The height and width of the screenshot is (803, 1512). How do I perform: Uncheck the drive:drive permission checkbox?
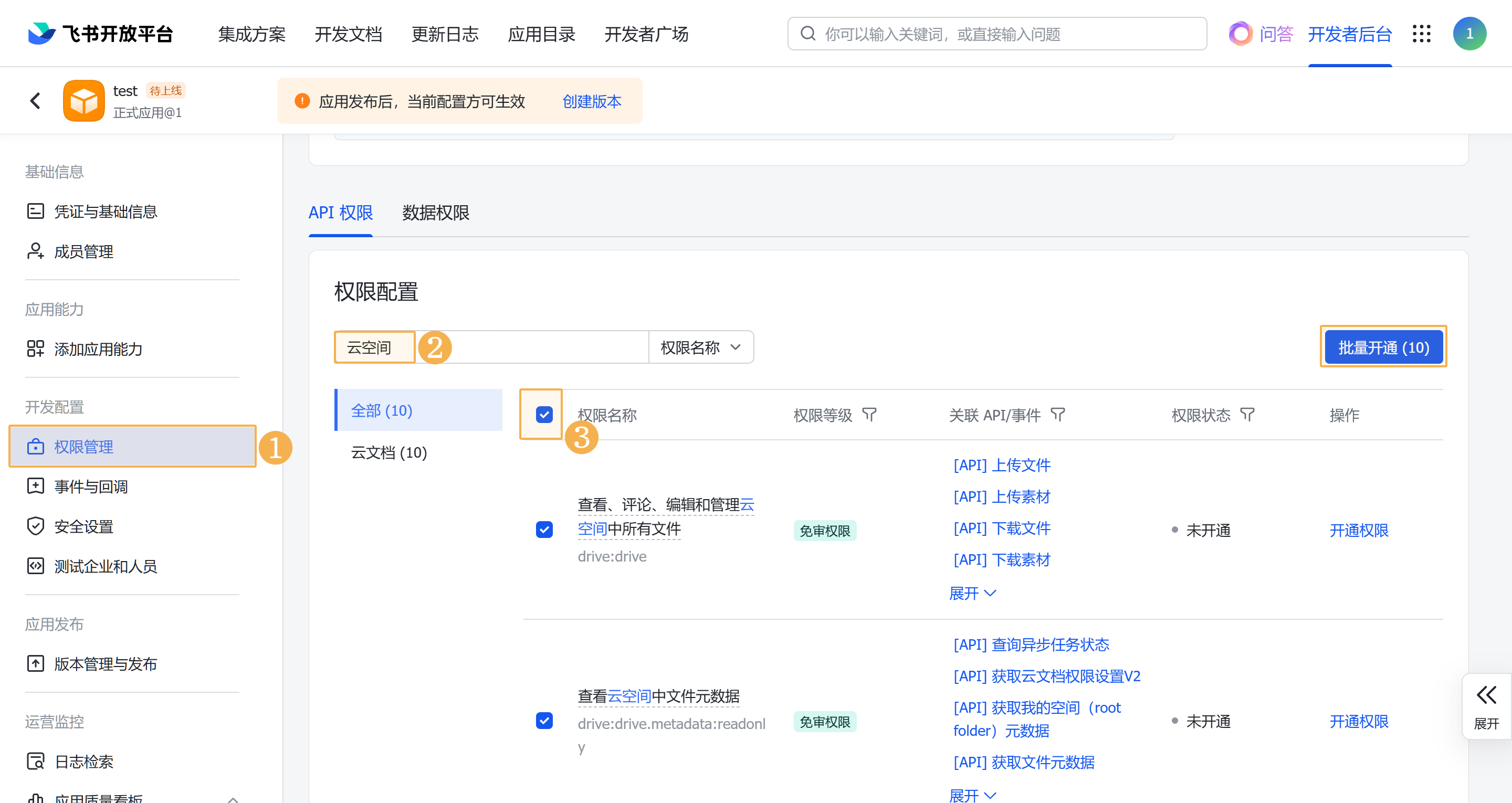(x=544, y=530)
